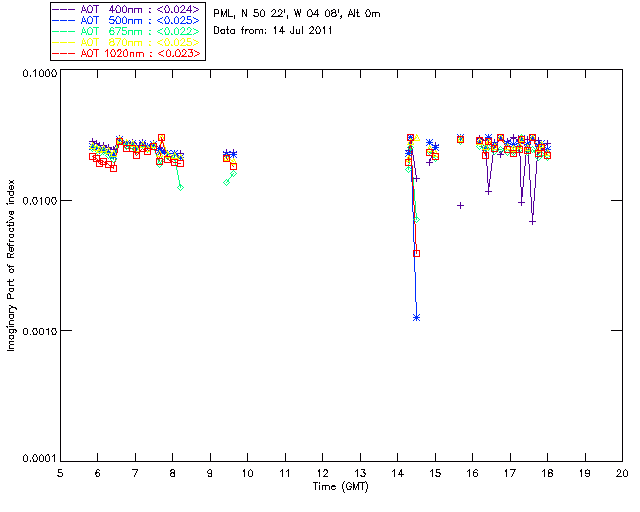Viewport: 640px width, 512px height.
Task: Click the 'Data from: 14 Jul 2011' text
Action: pos(273,31)
